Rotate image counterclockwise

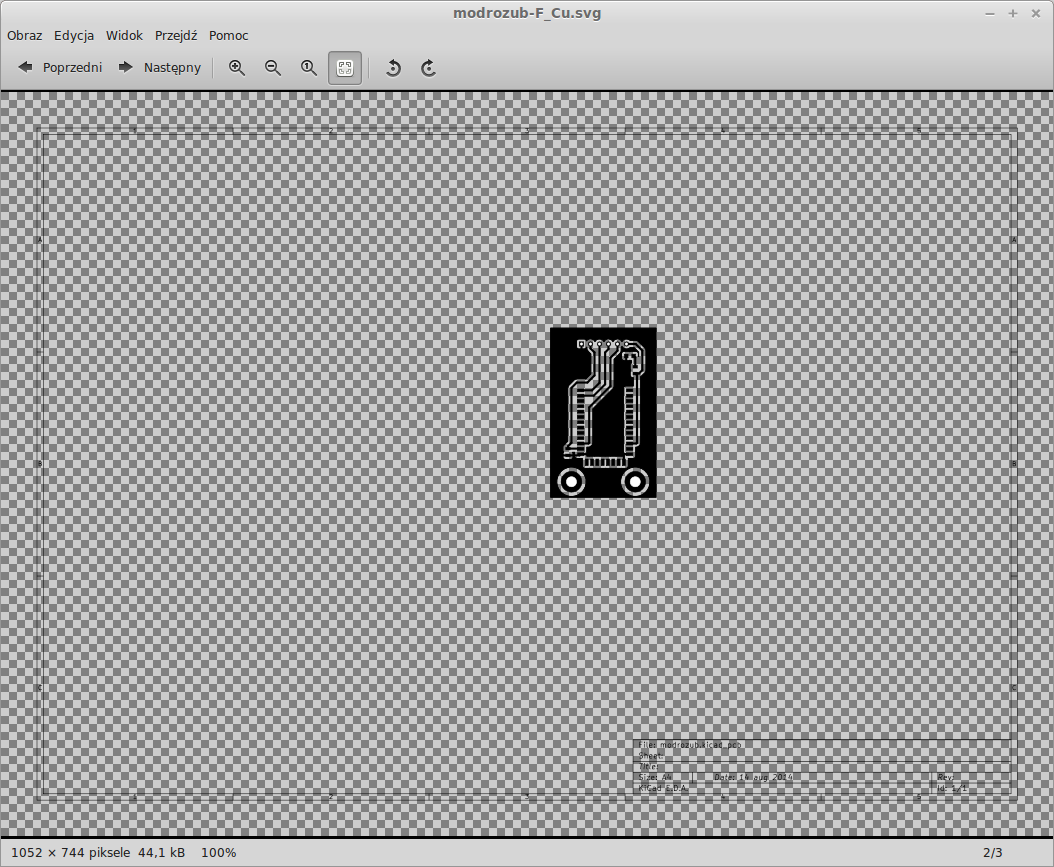[393, 68]
